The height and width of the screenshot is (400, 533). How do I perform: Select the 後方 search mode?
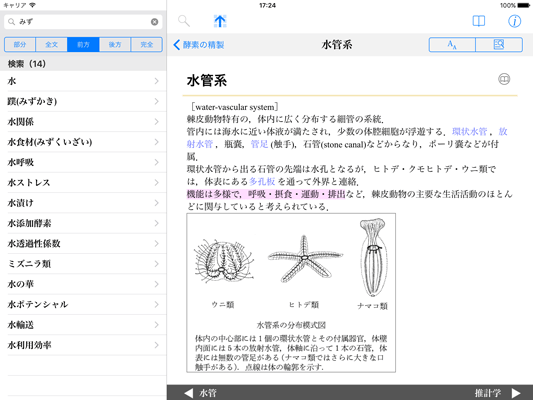click(x=115, y=45)
